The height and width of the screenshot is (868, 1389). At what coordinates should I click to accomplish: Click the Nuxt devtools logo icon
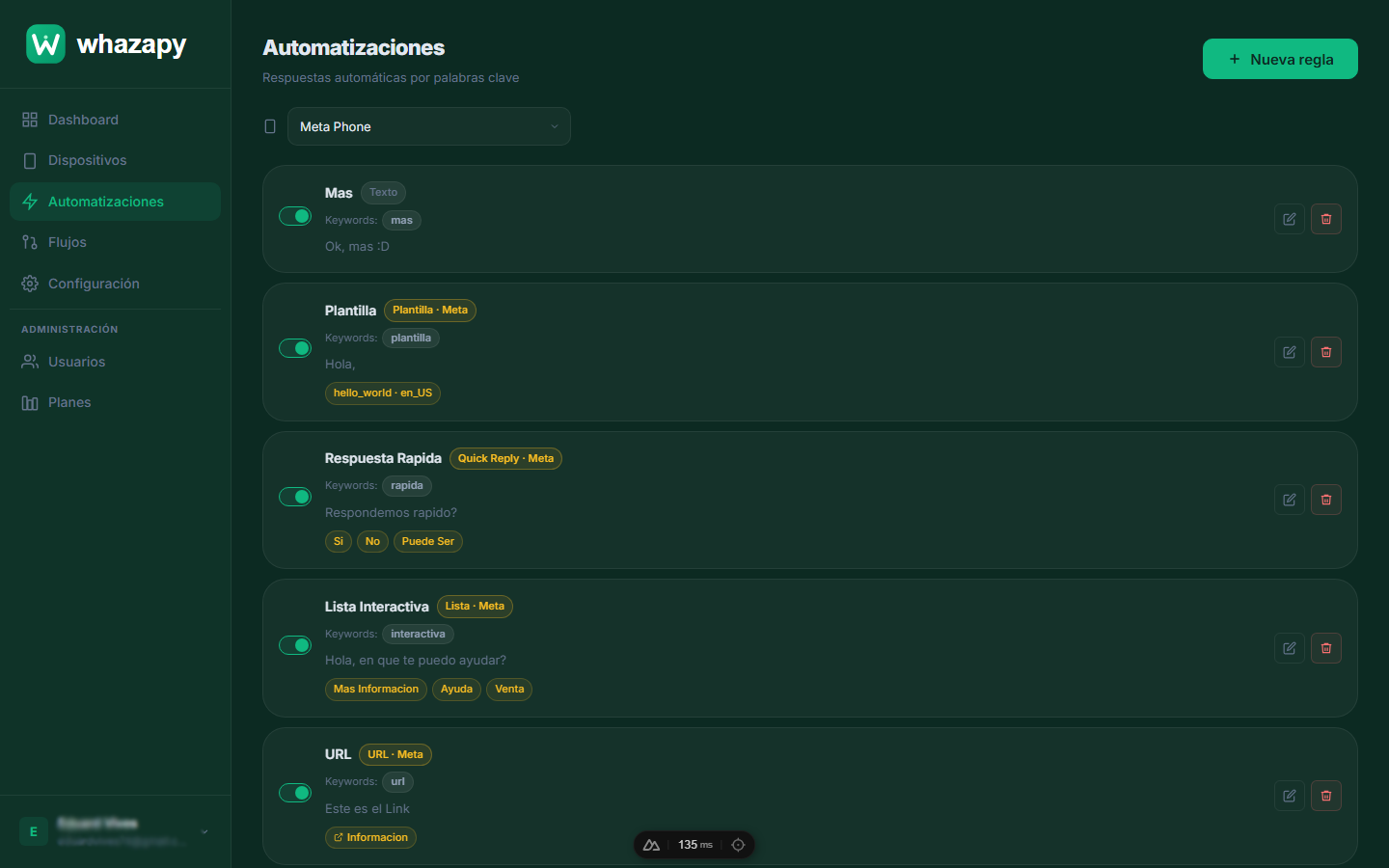tap(651, 845)
